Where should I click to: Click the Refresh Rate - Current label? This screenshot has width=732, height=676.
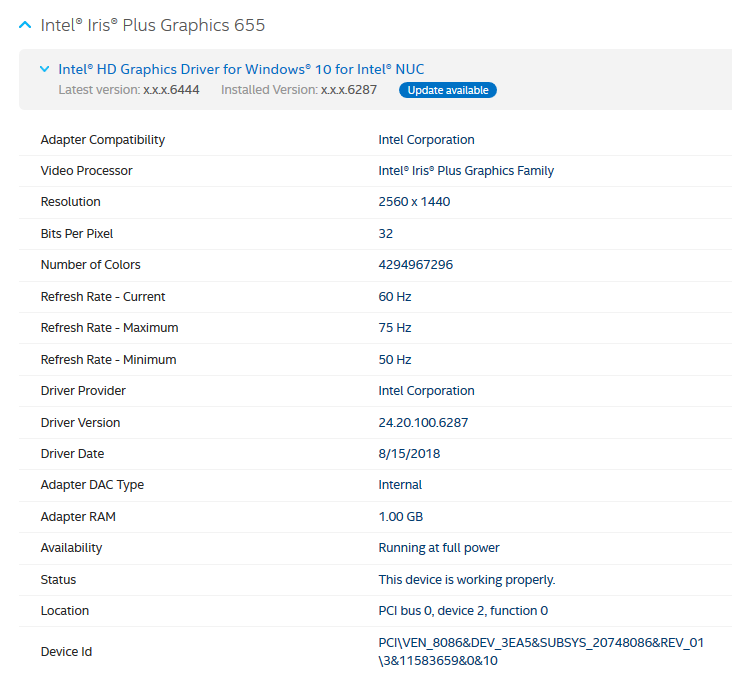(103, 296)
